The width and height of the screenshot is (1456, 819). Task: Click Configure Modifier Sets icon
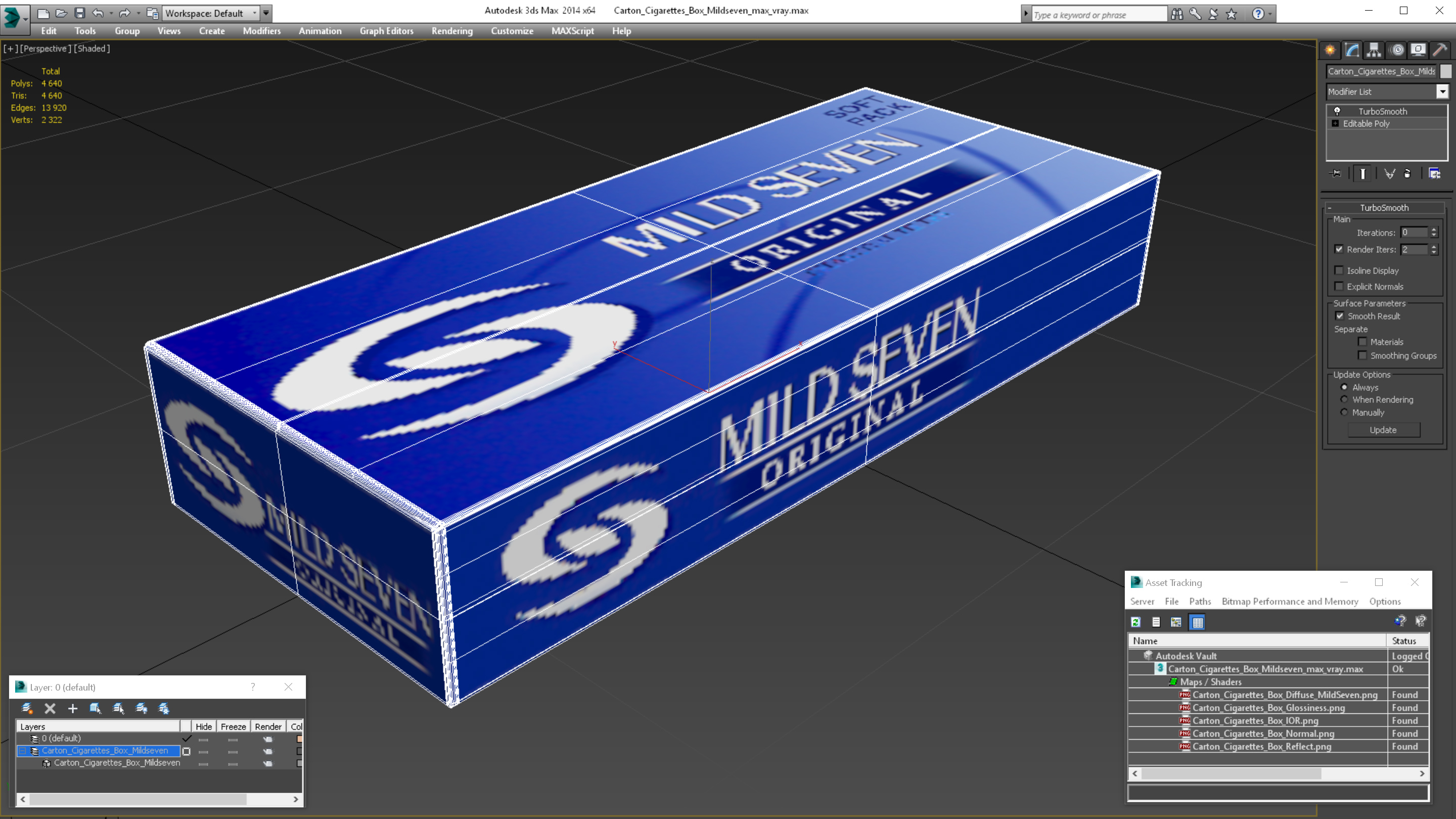point(1435,173)
